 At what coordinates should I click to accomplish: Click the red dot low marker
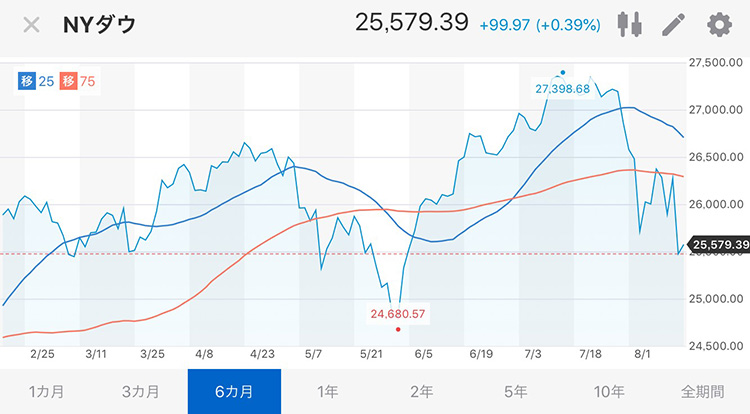pos(398,329)
